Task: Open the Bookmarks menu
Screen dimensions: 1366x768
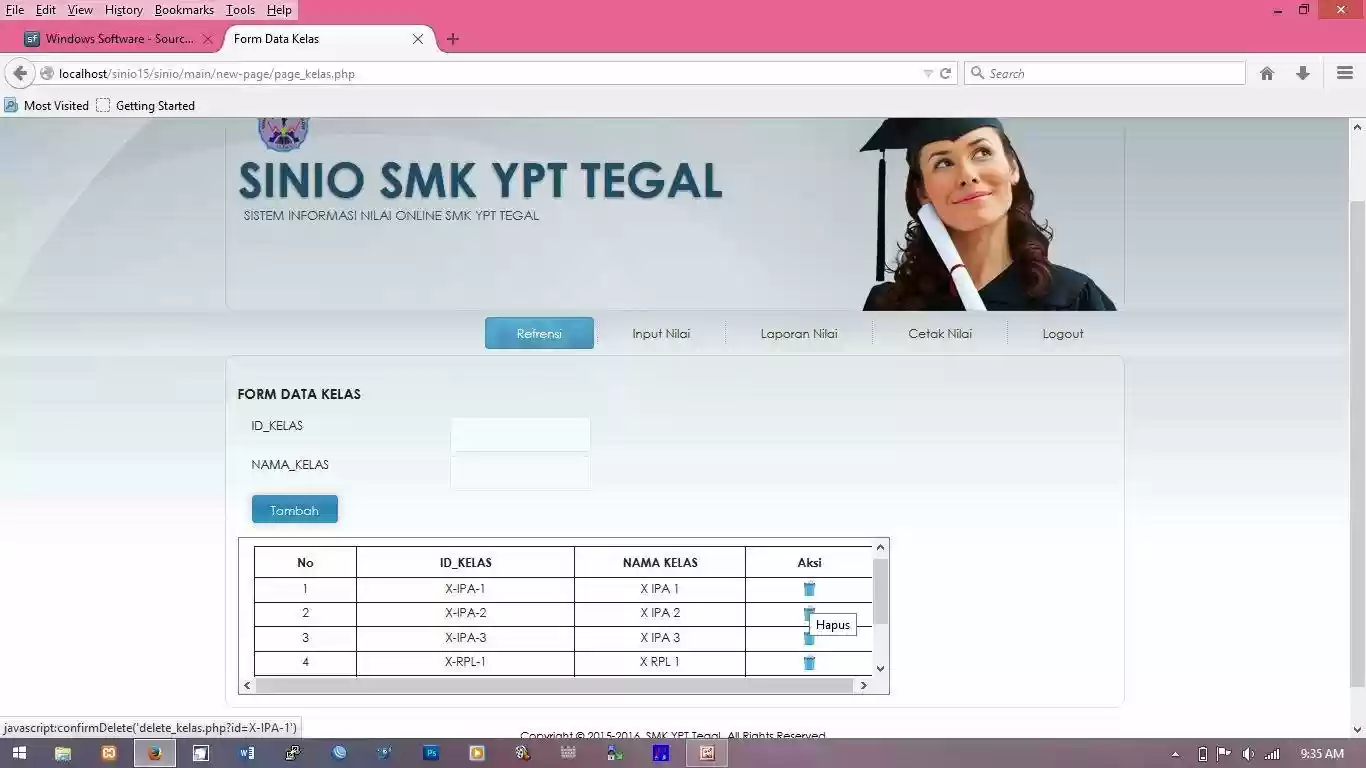Action: (184, 10)
